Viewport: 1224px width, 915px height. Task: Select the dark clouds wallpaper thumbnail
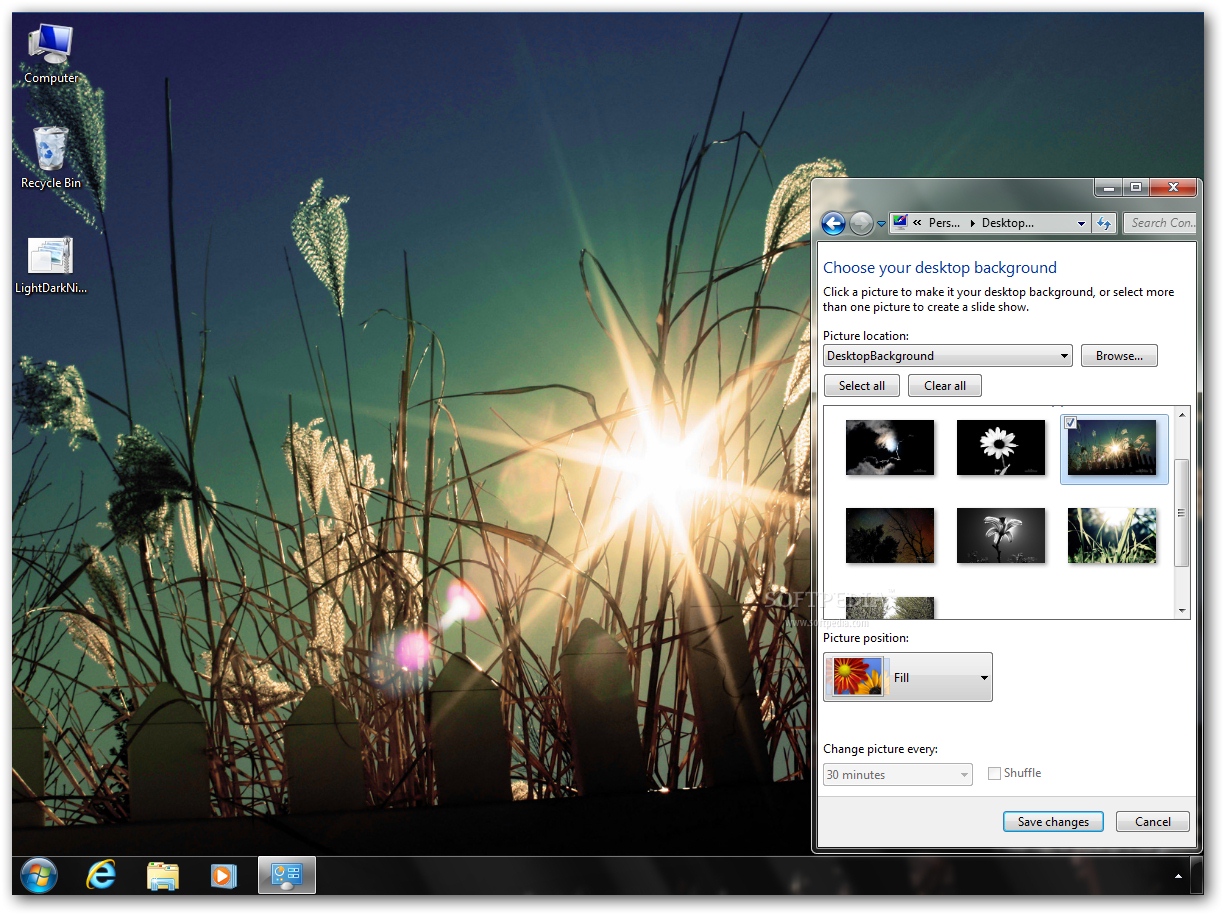coord(890,447)
